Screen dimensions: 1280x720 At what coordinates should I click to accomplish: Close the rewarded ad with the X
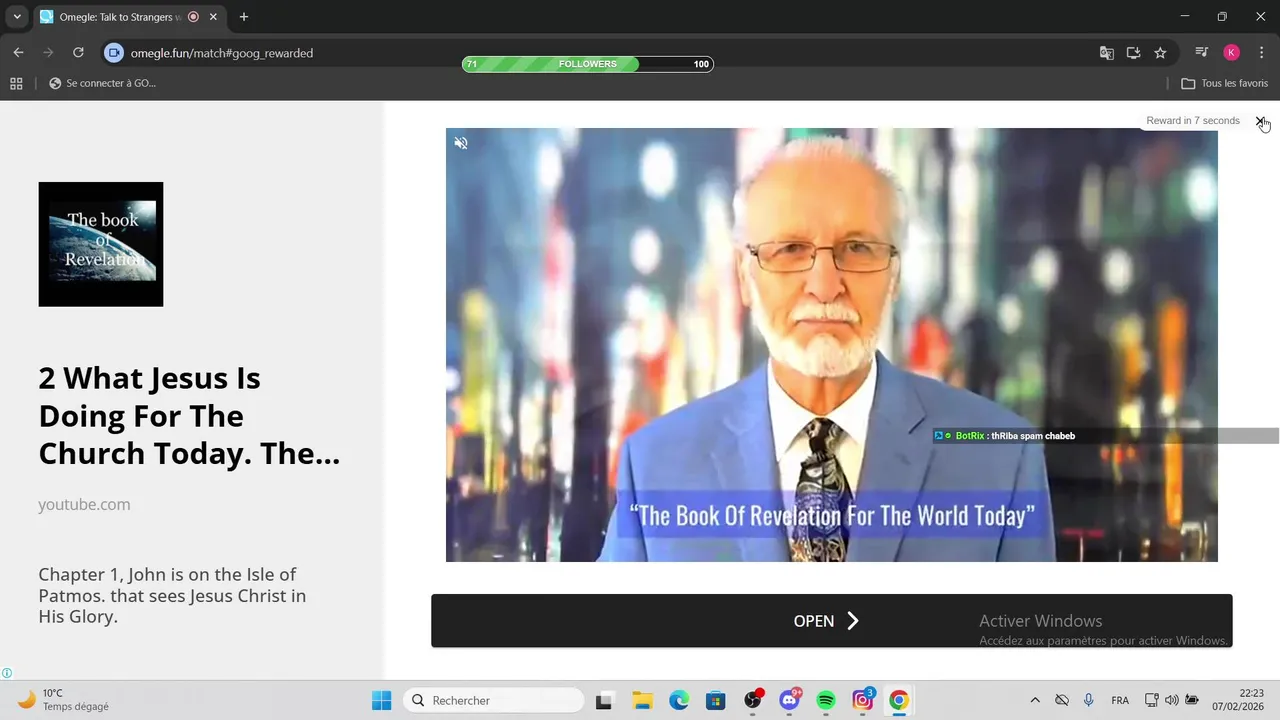[1260, 121]
